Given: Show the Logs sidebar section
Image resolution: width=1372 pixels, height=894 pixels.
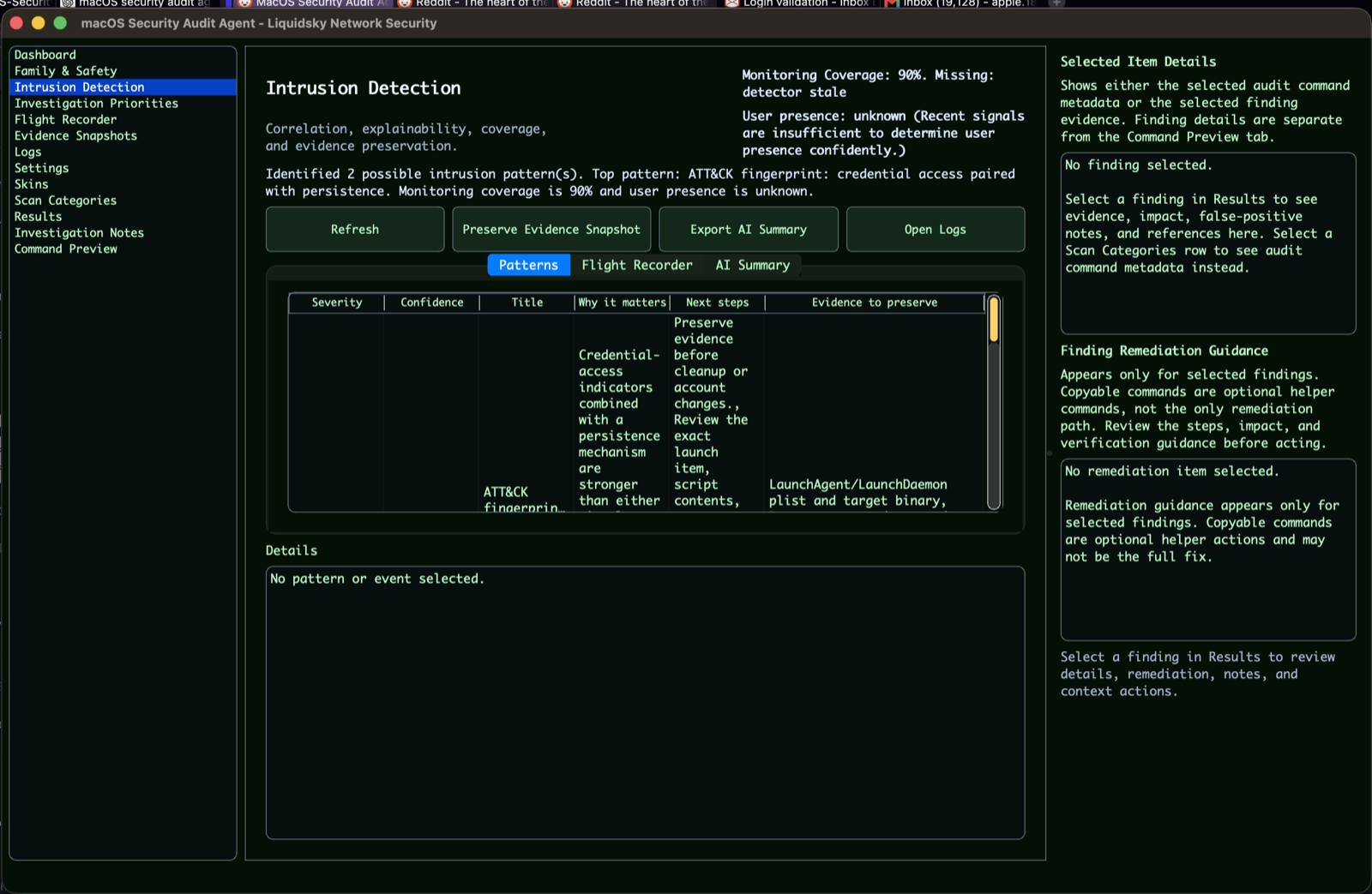Looking at the screenshot, I should [x=123, y=153].
